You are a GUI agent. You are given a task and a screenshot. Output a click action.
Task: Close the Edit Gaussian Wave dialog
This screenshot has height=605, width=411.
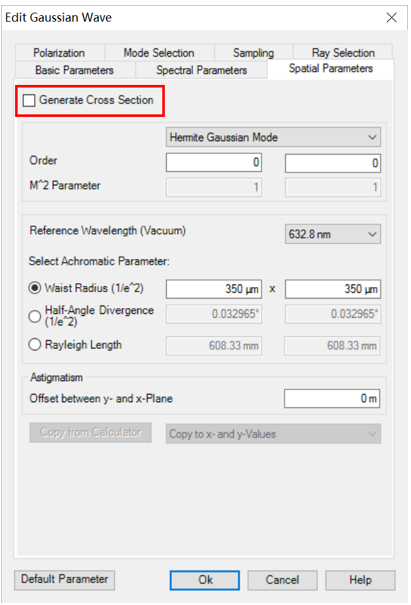[392, 17]
